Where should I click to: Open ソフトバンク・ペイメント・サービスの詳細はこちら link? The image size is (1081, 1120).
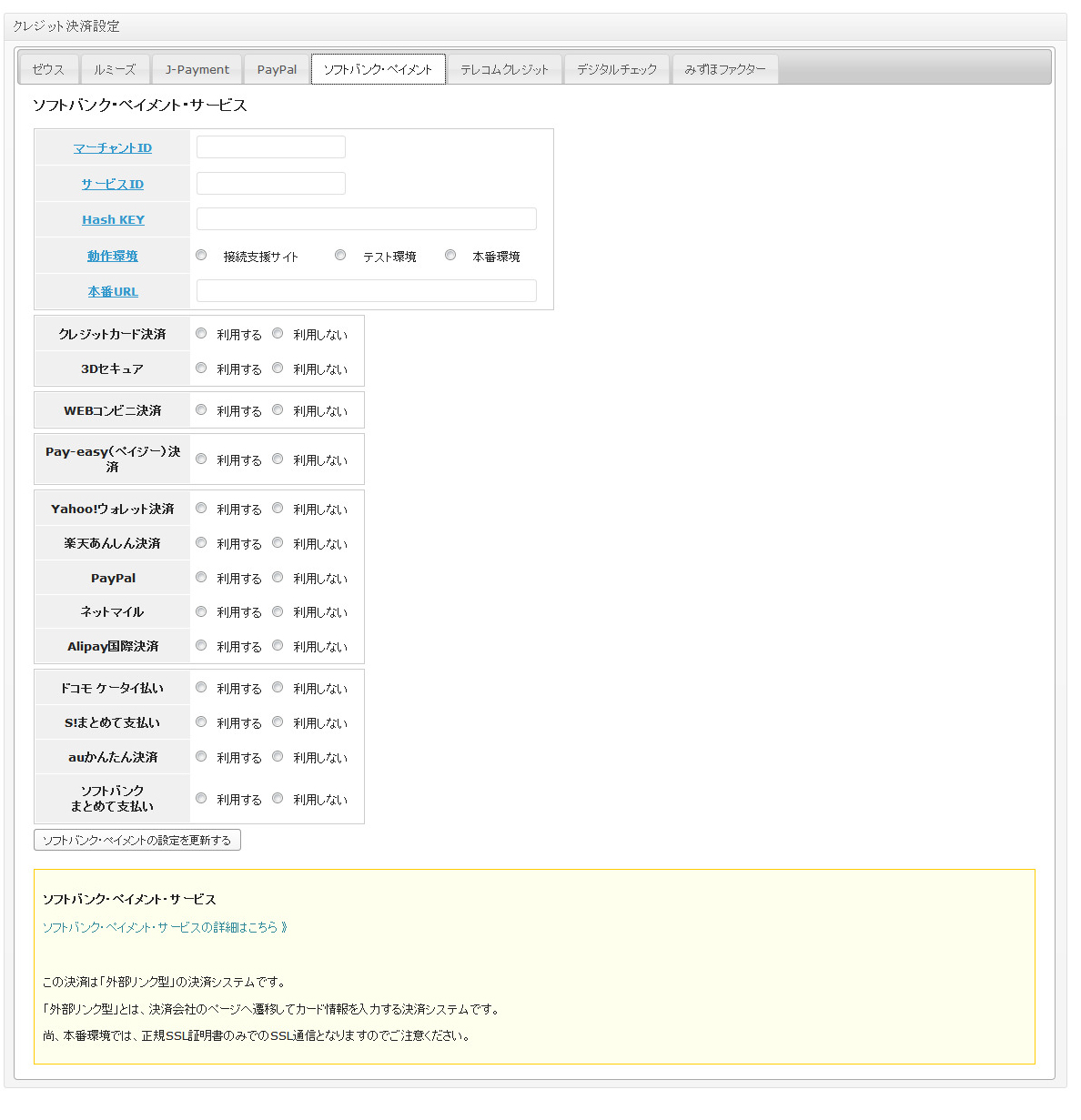[x=165, y=927]
